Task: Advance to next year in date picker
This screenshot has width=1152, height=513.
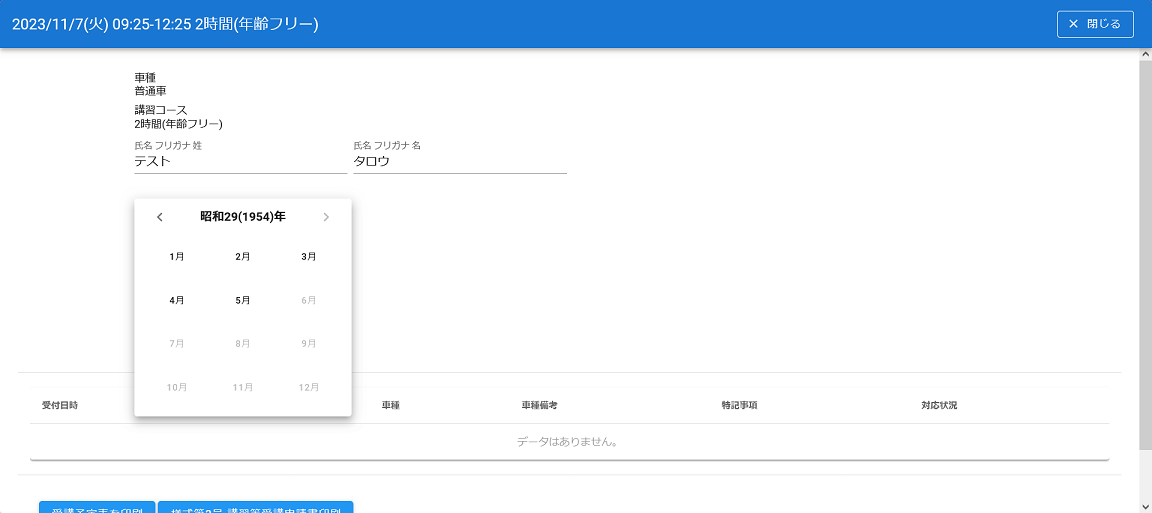Action: click(325, 217)
